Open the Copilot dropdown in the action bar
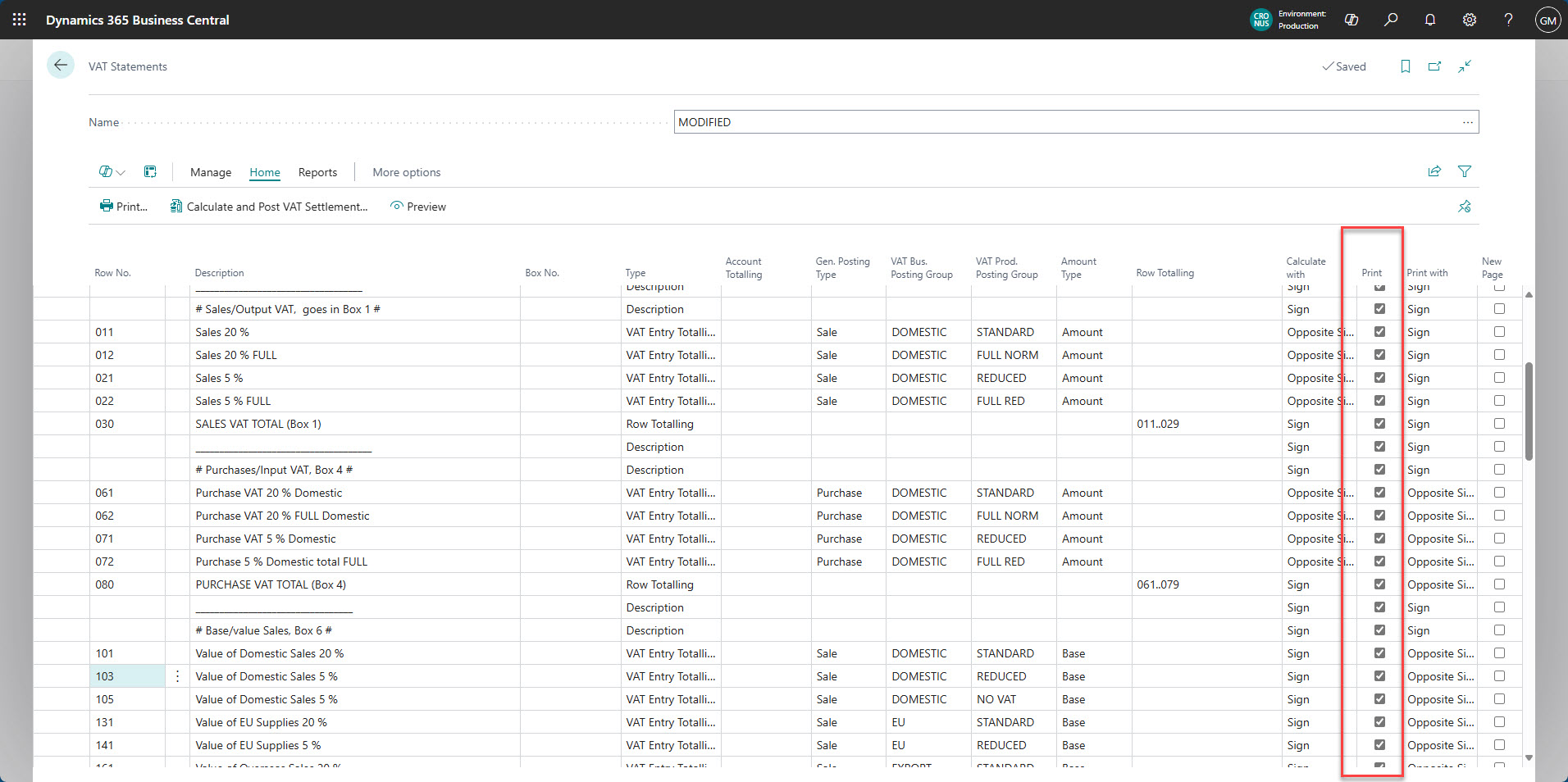This screenshot has width=1568, height=782. pyautogui.click(x=112, y=172)
